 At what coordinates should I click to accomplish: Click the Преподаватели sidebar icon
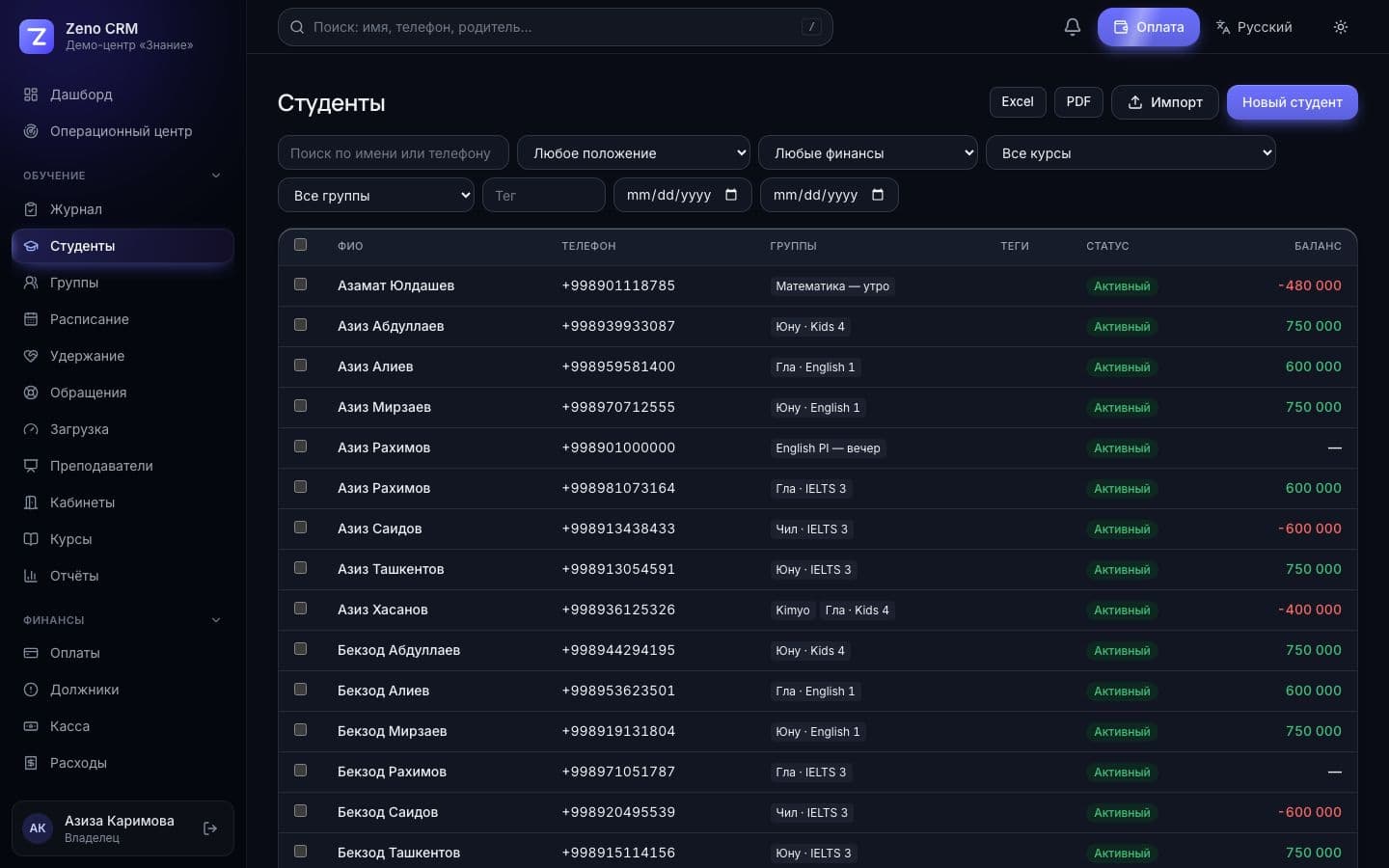tap(31, 466)
